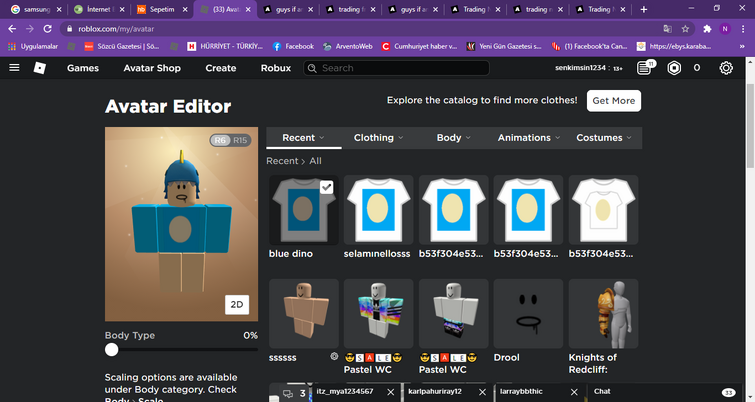Image resolution: width=755 pixels, height=402 pixels.
Task: Open the settings gear icon
Action: click(x=726, y=68)
